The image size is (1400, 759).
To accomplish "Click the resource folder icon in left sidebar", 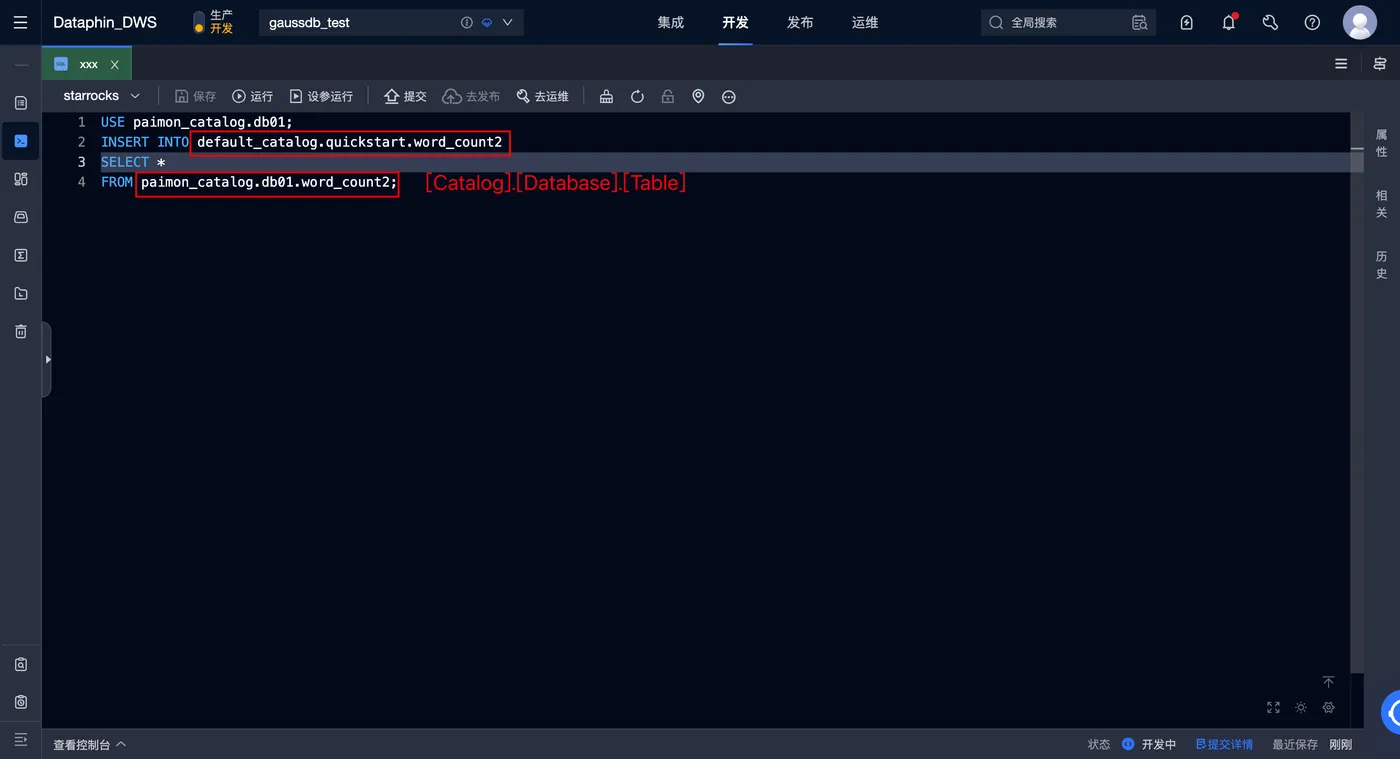I will point(21,293).
